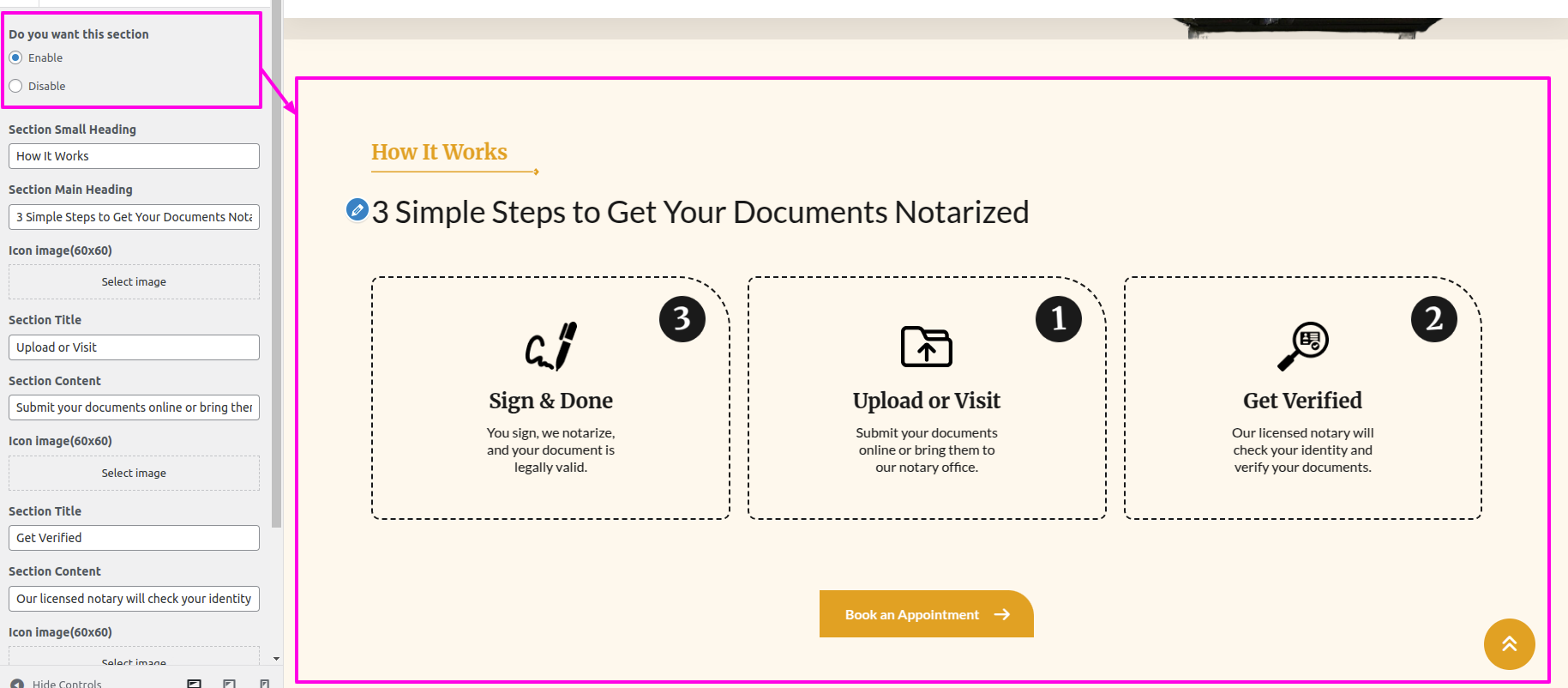Click the 'Get Verified' Section Title field
Screen dimensions: 1568x688
pyautogui.click(x=134, y=538)
